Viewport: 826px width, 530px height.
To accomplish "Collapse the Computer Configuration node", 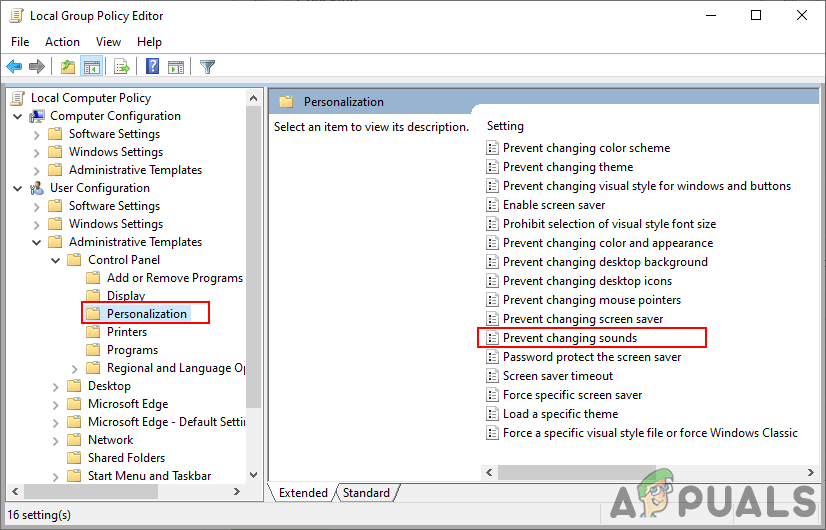I will pos(18,116).
